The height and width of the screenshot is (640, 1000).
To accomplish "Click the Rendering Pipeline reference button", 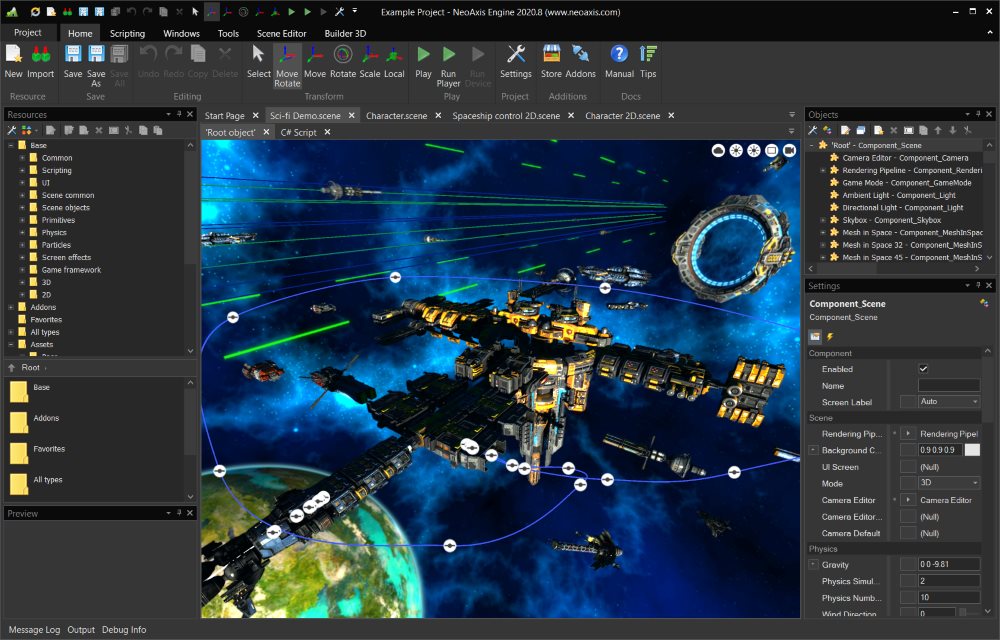I will (908, 433).
